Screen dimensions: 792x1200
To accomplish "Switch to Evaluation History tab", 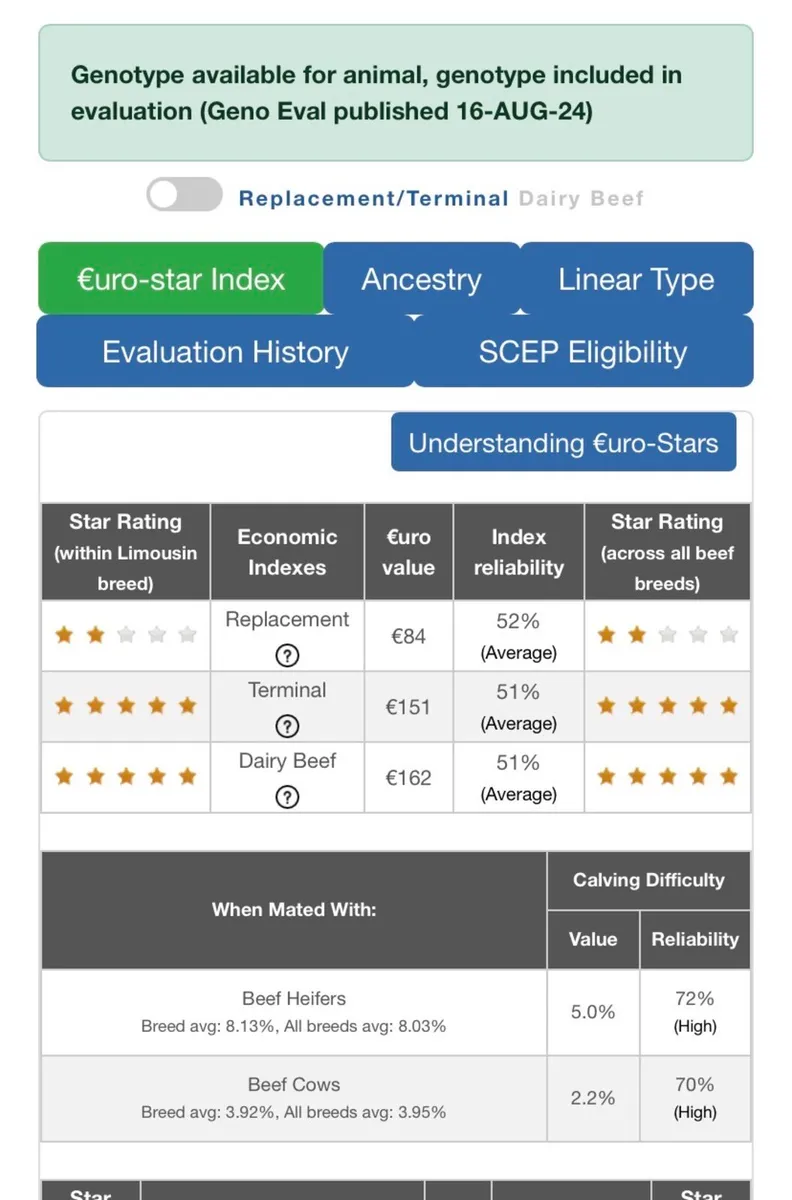I will (x=225, y=352).
